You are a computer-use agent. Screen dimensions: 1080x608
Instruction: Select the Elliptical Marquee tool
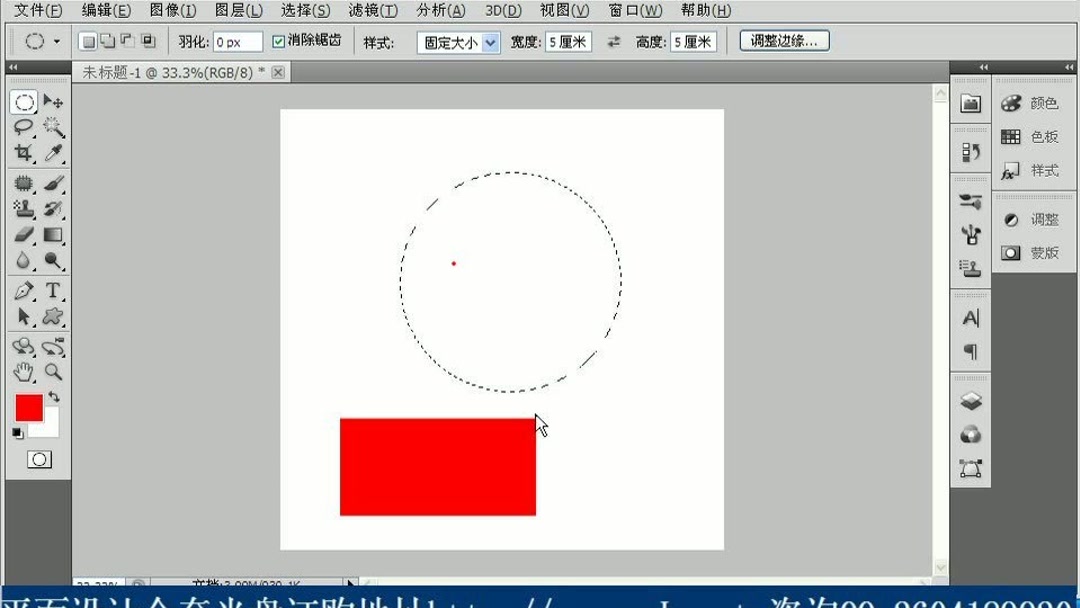point(27,101)
